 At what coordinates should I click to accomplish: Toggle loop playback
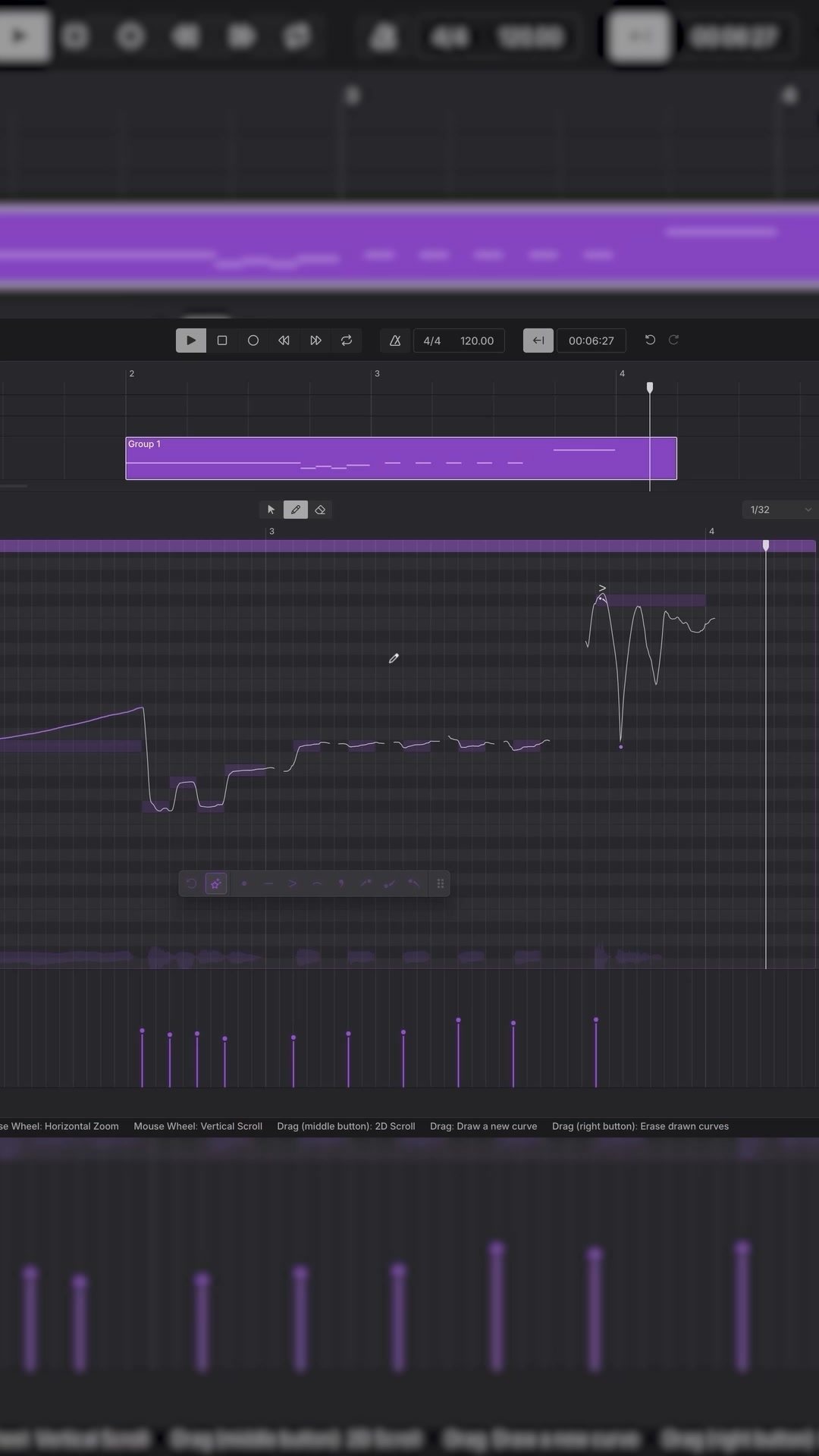tap(347, 340)
